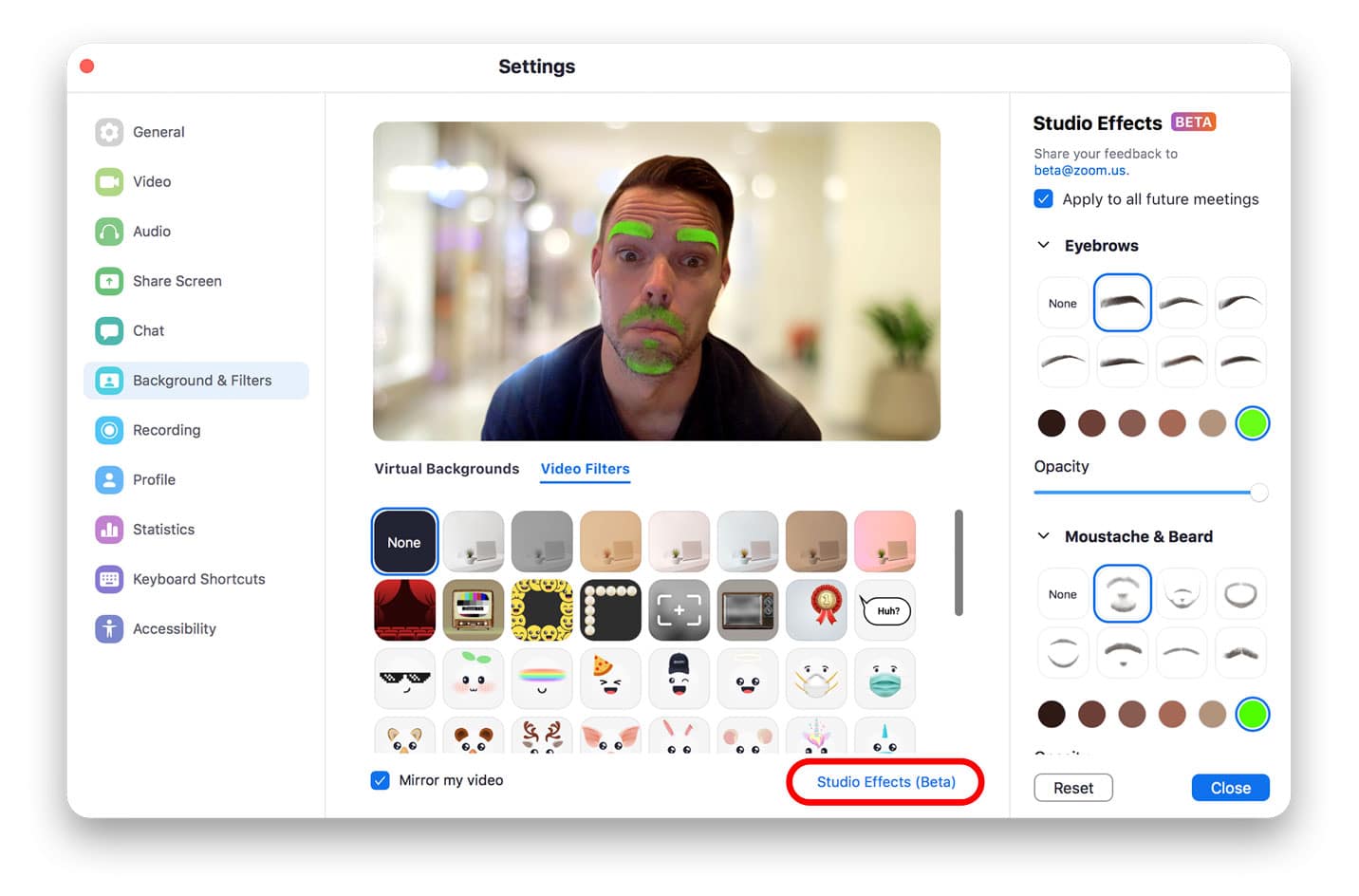Toggle the Mirror my video checkbox
Image resolution: width=1359 pixels, height=896 pixels.
(380, 780)
